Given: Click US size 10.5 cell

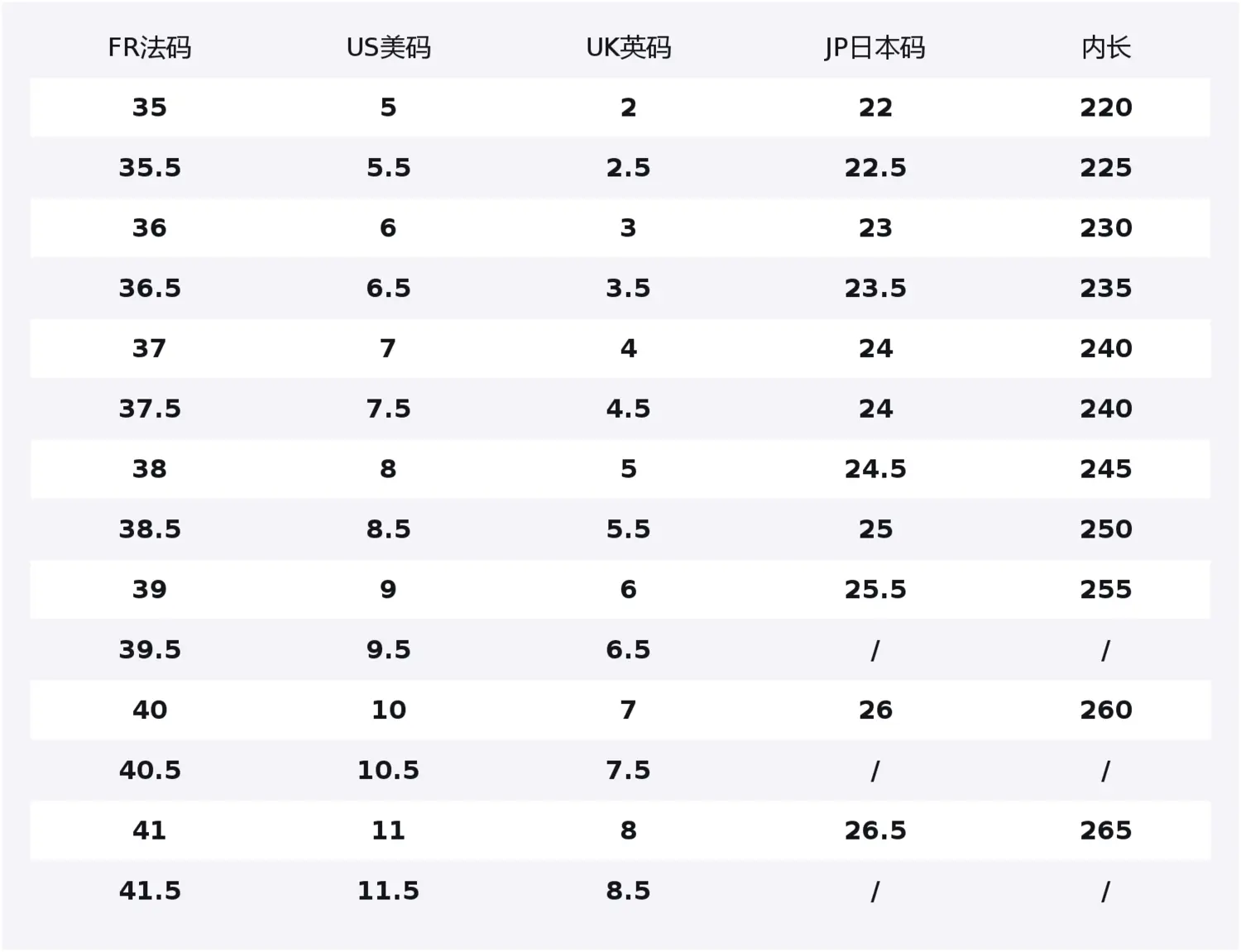Looking at the screenshot, I should (x=389, y=771).
